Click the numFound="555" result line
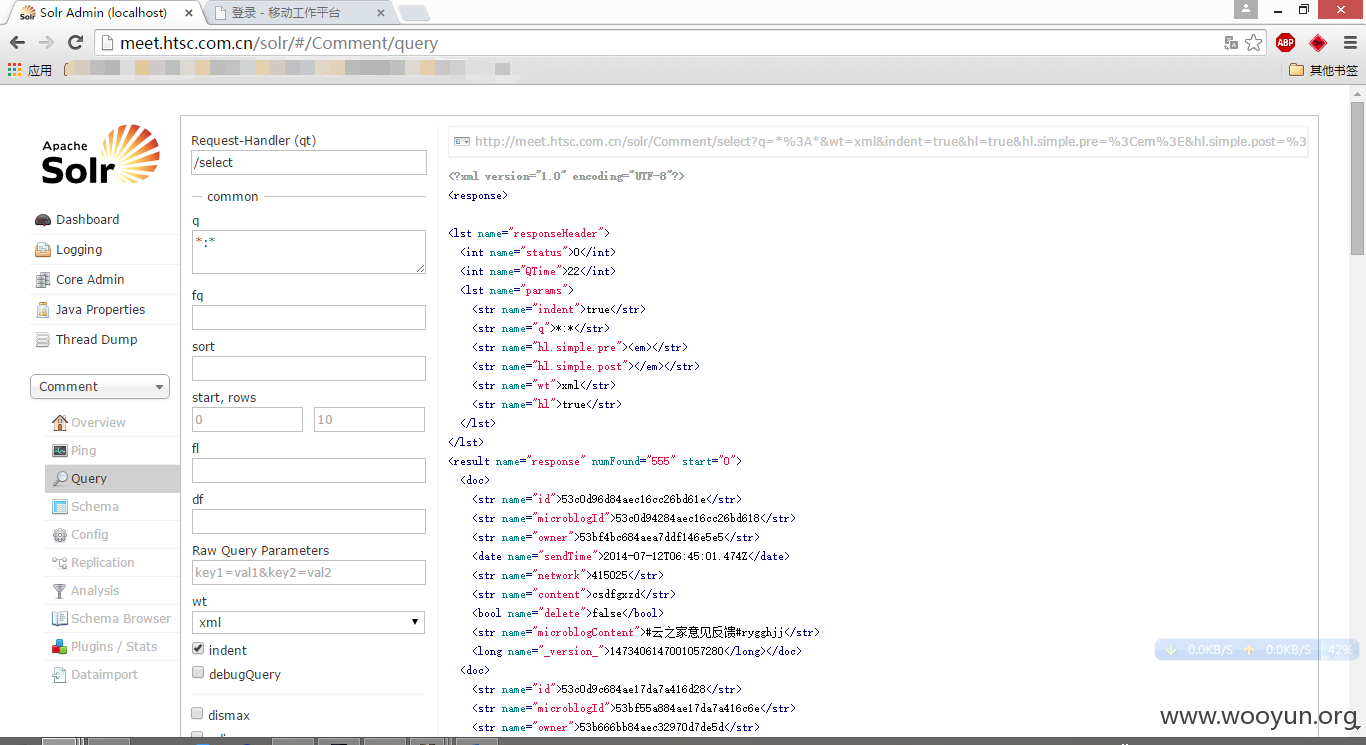This screenshot has width=1366, height=745. [595, 461]
